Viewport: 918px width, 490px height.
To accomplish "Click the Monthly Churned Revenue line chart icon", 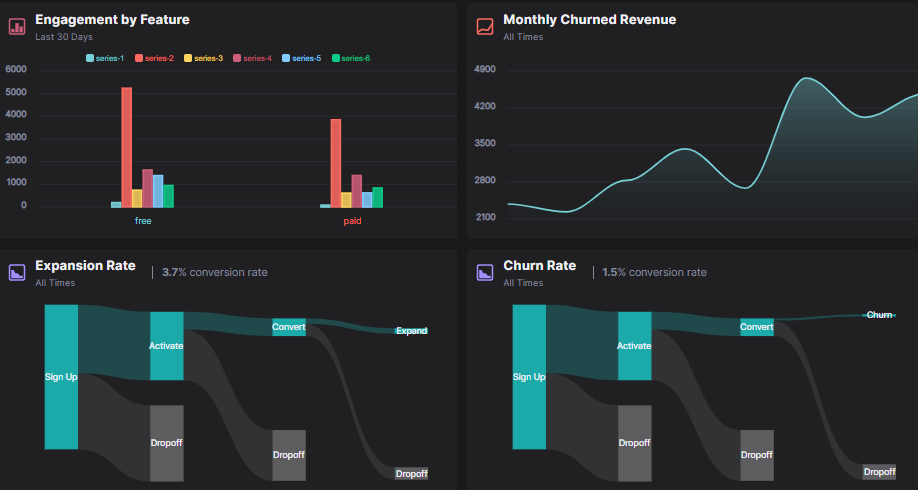I will pyautogui.click(x=485, y=26).
